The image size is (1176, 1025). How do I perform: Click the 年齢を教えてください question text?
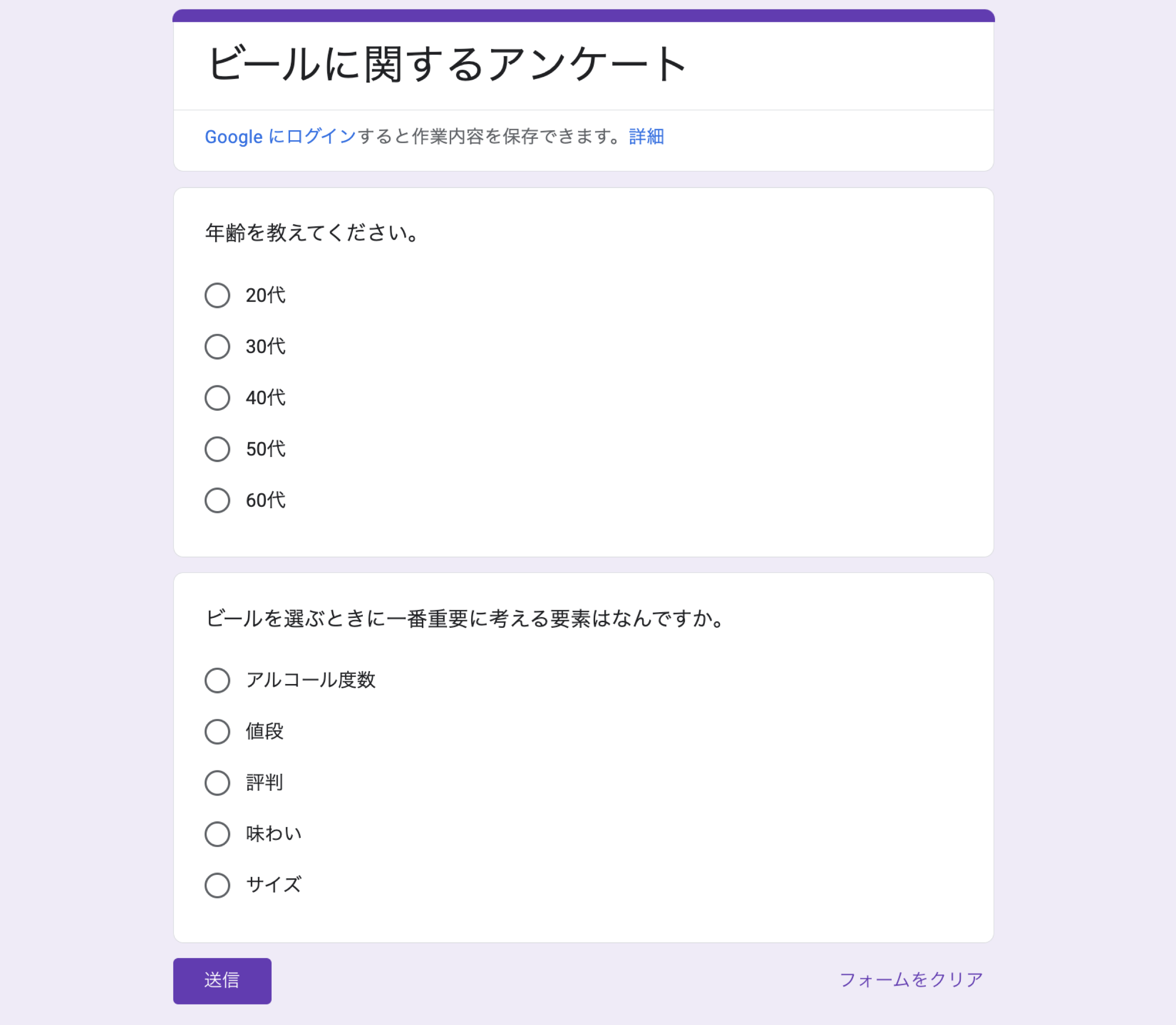313,233
